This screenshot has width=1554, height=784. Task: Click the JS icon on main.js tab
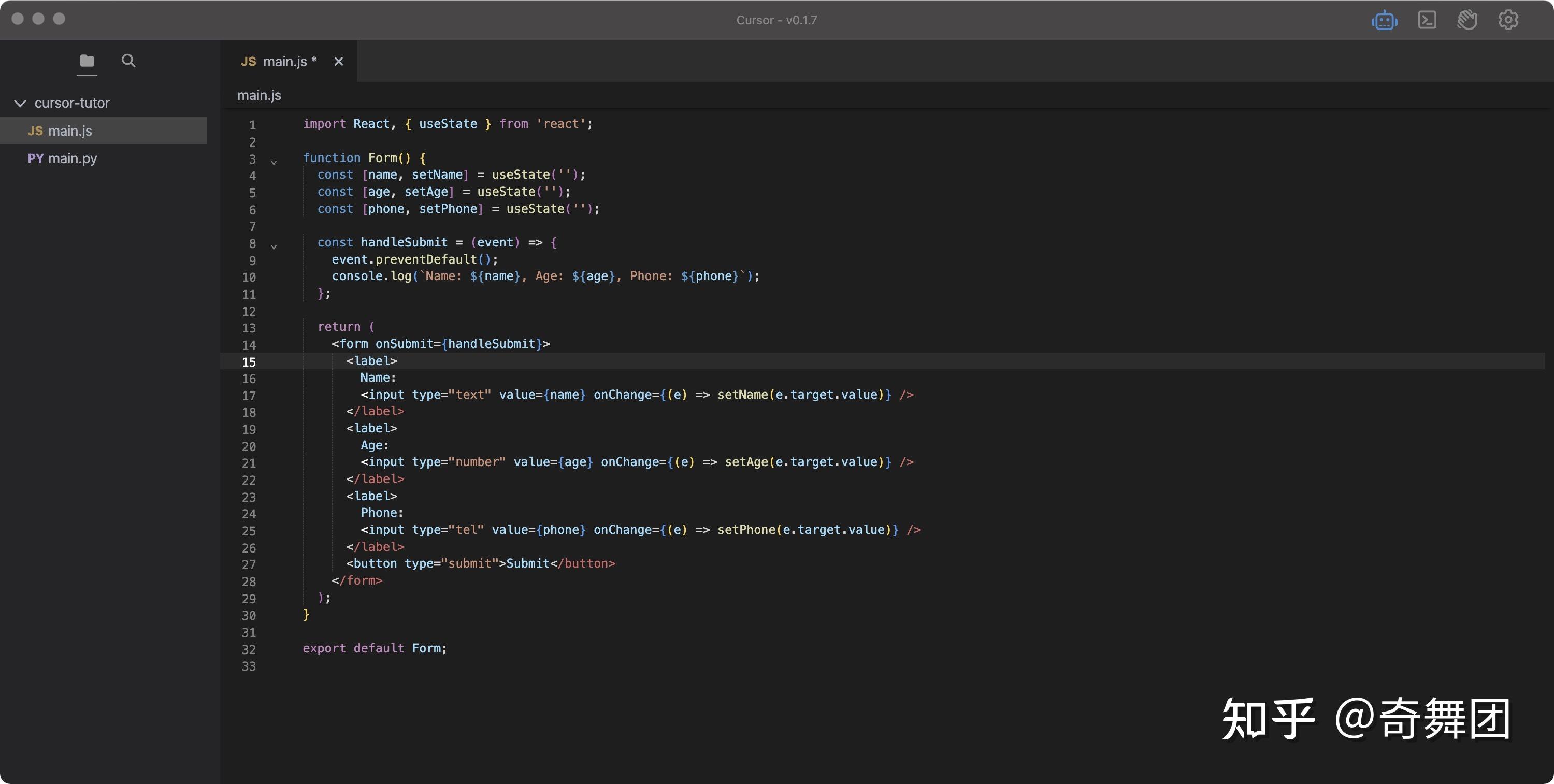click(x=248, y=62)
